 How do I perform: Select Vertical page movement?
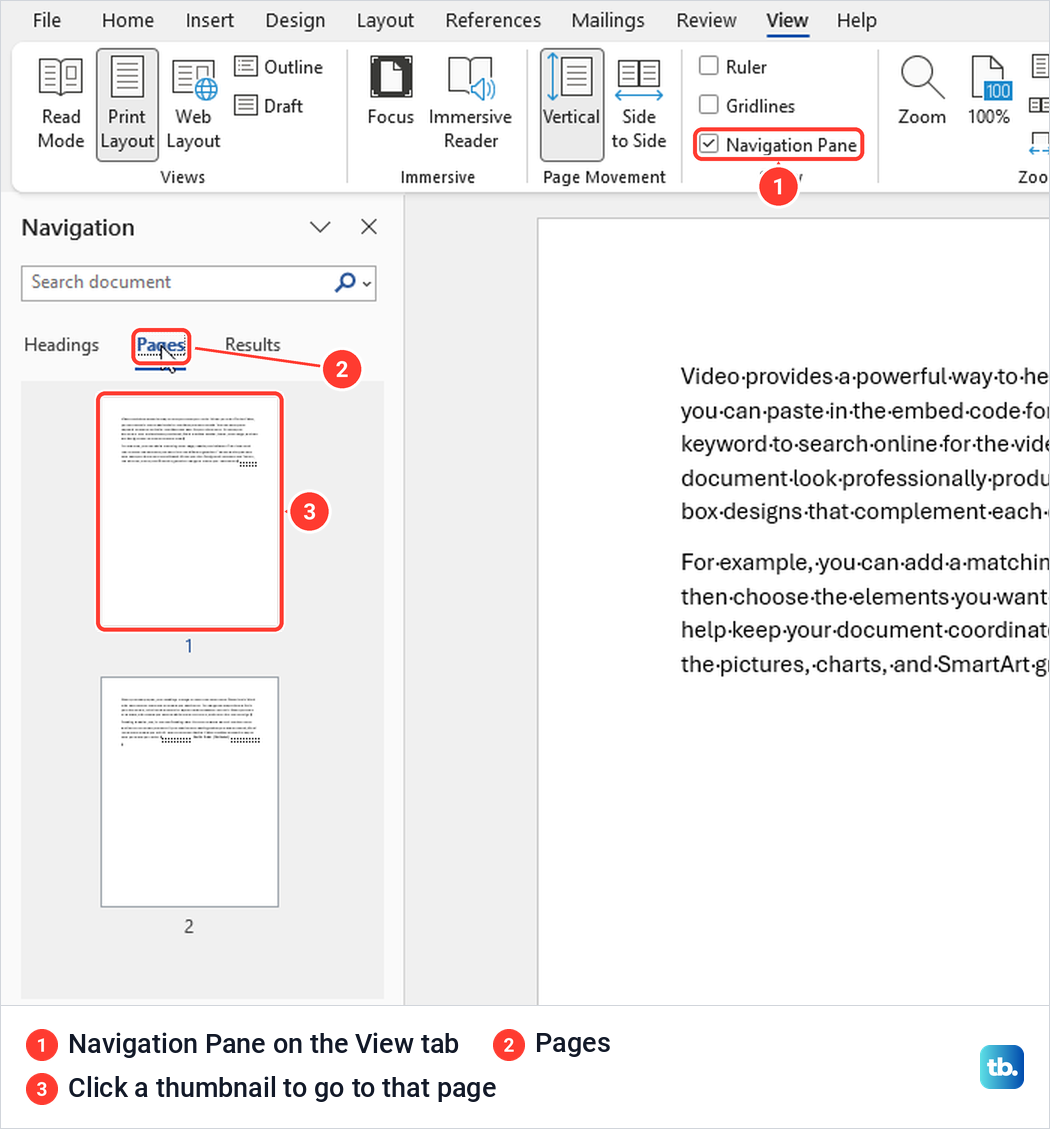coord(572,104)
